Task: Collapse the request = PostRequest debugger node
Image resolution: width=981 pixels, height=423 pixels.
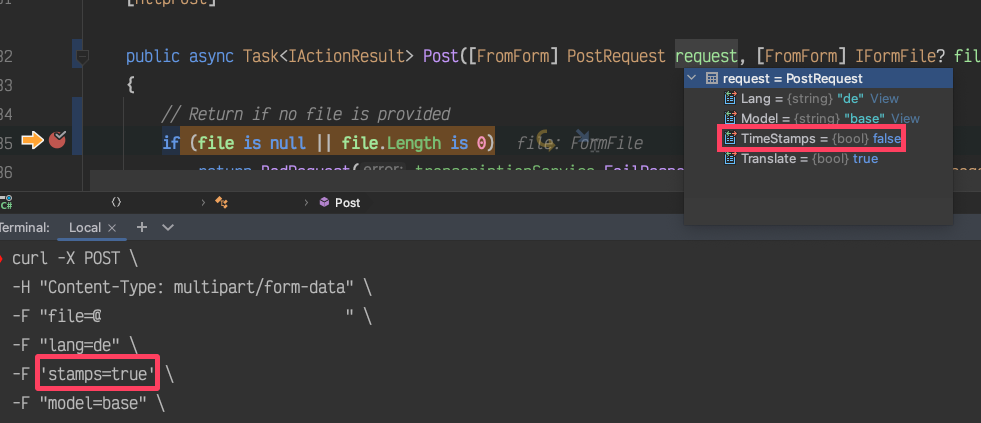Action: 691,78
